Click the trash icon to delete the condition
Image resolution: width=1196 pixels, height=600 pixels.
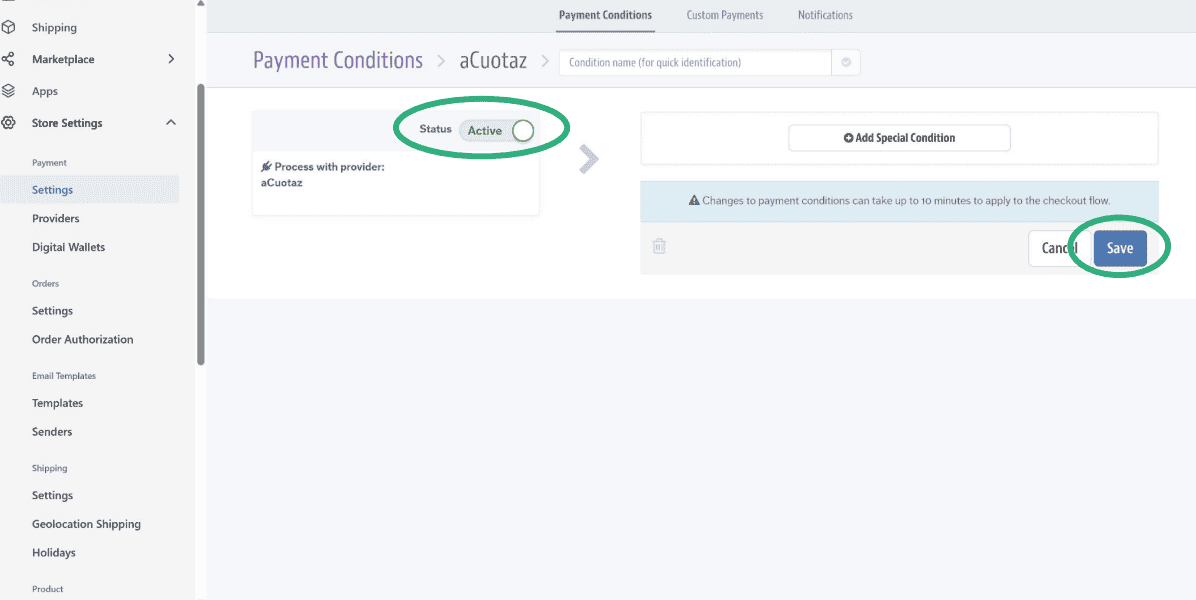point(659,246)
